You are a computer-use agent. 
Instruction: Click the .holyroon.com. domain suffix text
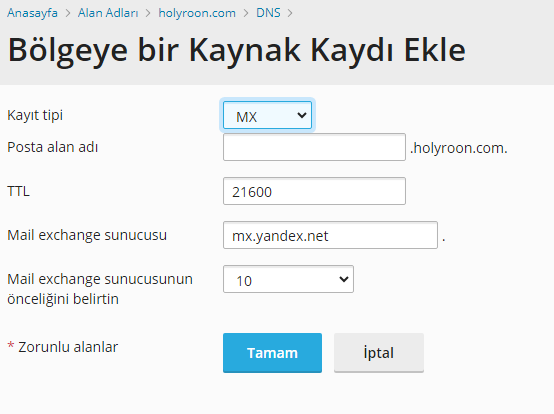(459, 148)
